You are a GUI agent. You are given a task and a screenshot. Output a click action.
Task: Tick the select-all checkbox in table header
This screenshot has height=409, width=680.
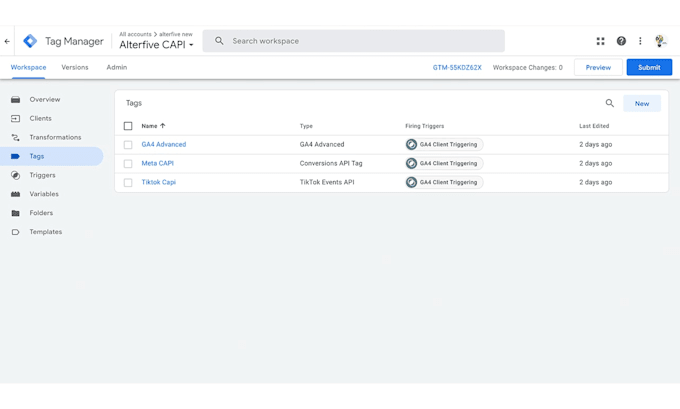coord(128,126)
